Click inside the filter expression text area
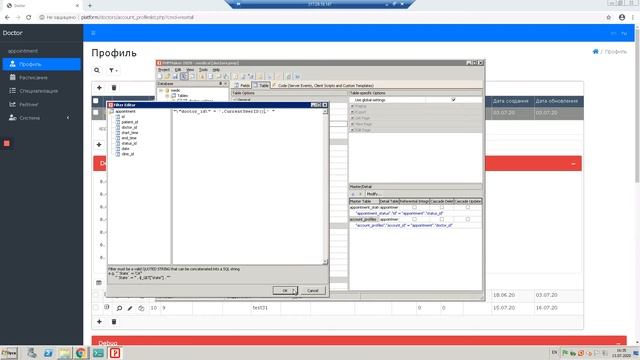640x360 pixels. pyautogui.click(x=247, y=188)
